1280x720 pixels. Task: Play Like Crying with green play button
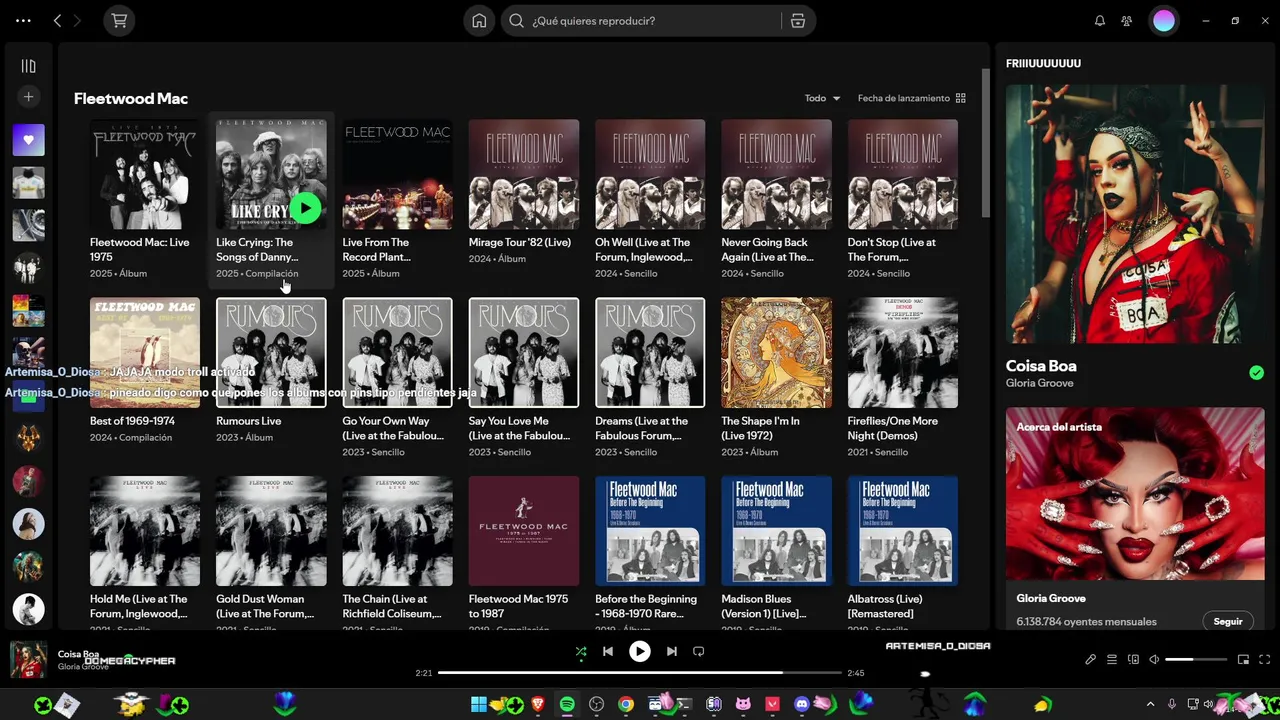(305, 208)
